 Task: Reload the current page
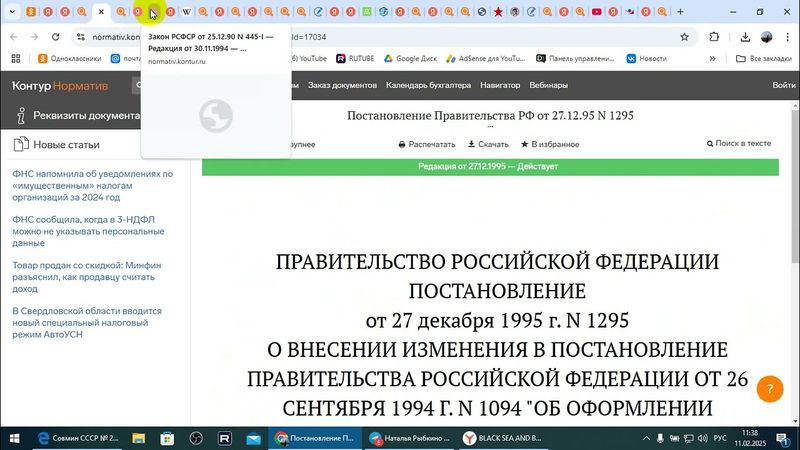[56, 37]
